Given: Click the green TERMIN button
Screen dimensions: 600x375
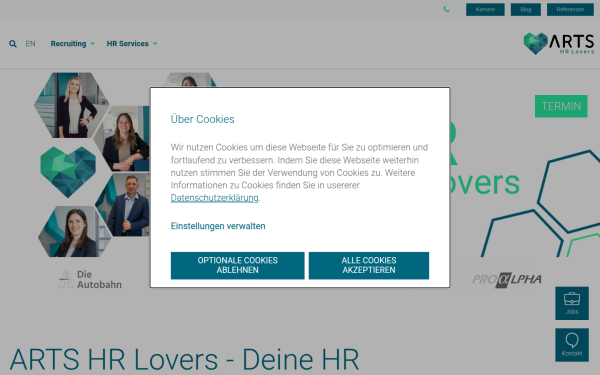Looking at the screenshot, I should click(561, 106).
